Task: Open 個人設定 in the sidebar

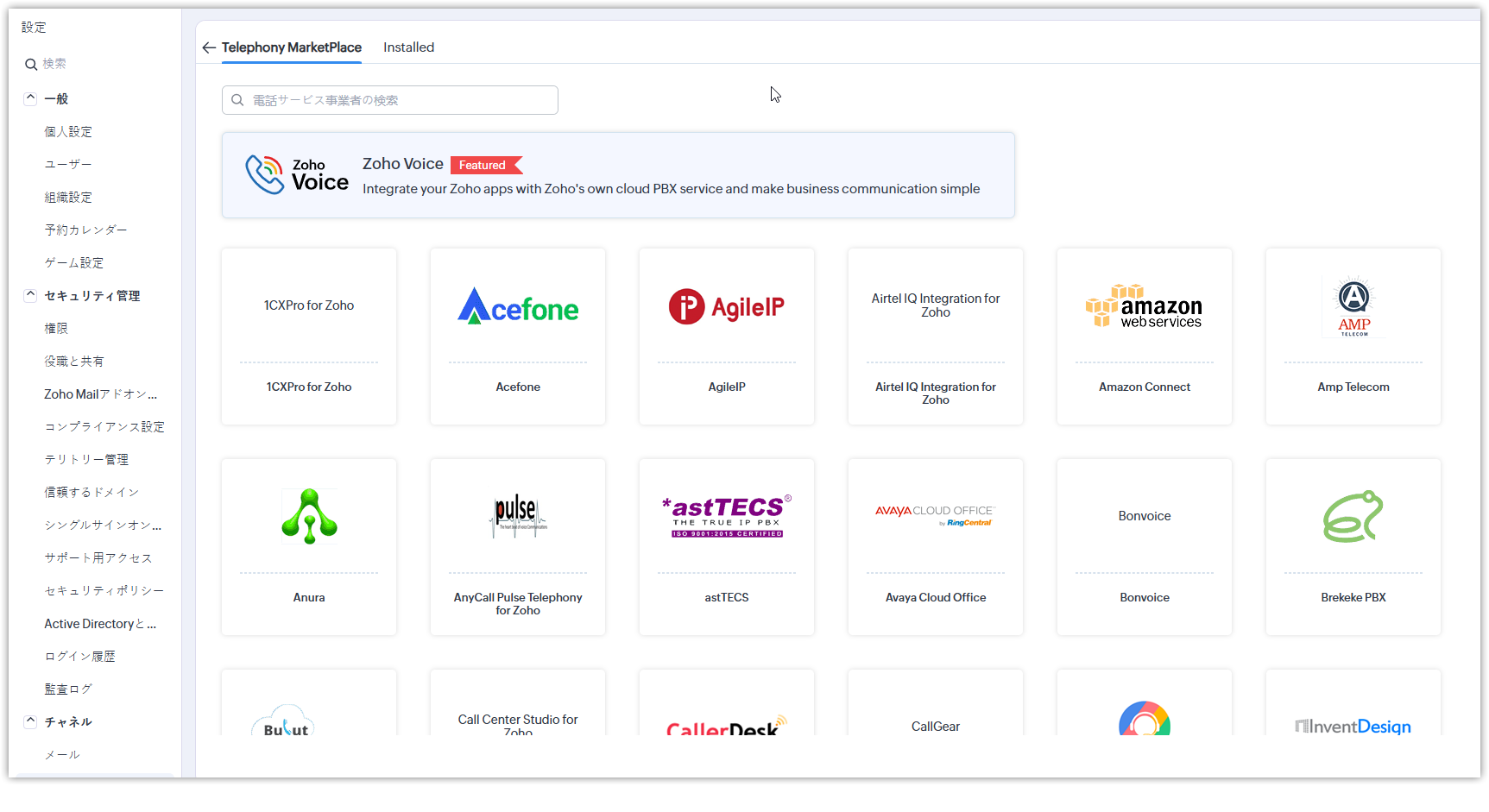Action: 68,131
